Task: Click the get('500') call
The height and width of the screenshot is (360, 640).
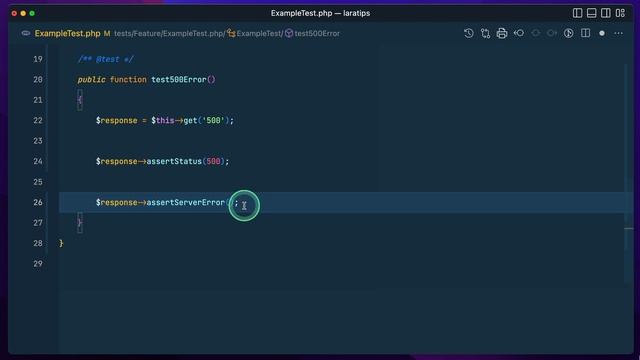Action: click(x=206, y=120)
